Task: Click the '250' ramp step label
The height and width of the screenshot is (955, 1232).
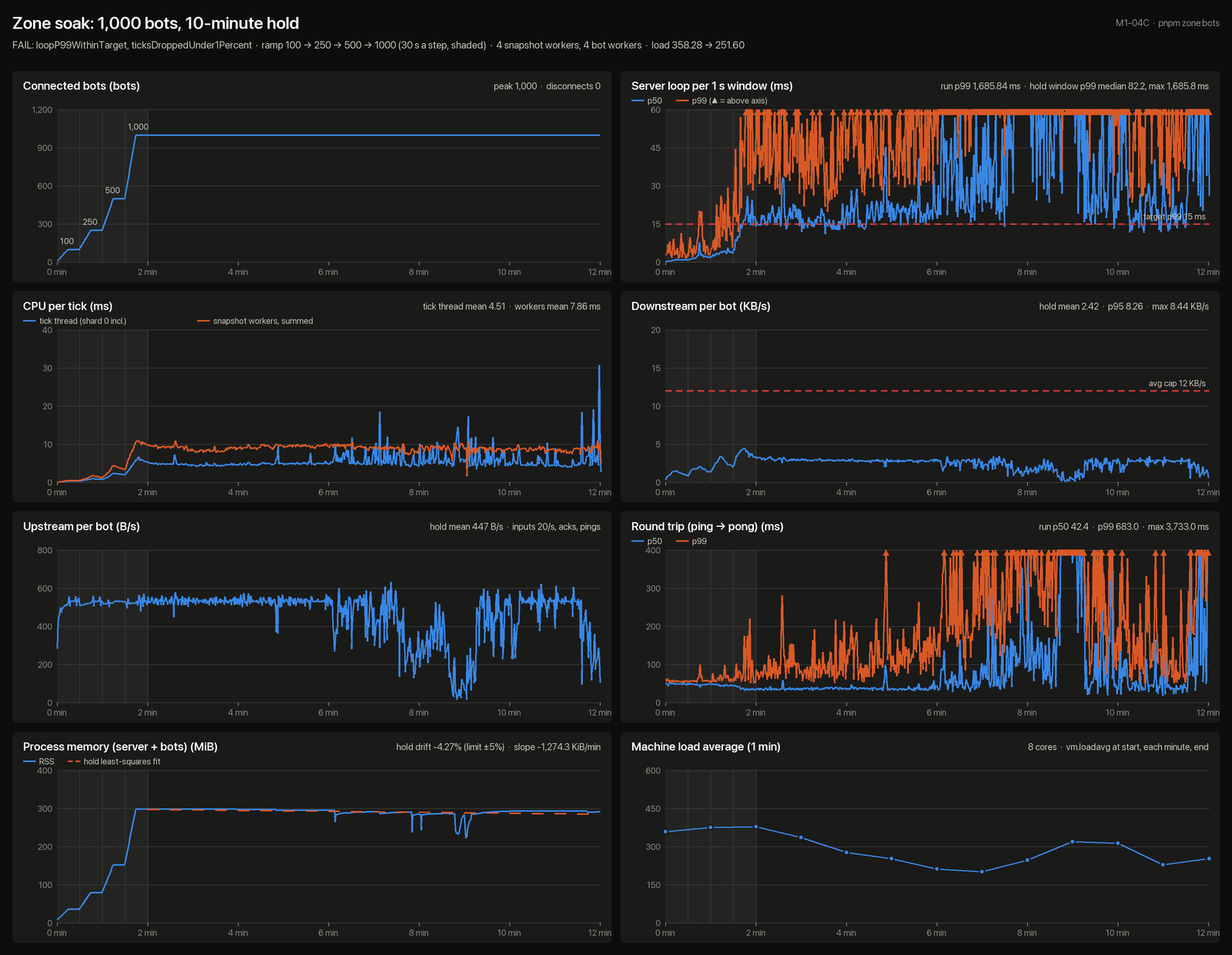Action: click(90, 222)
